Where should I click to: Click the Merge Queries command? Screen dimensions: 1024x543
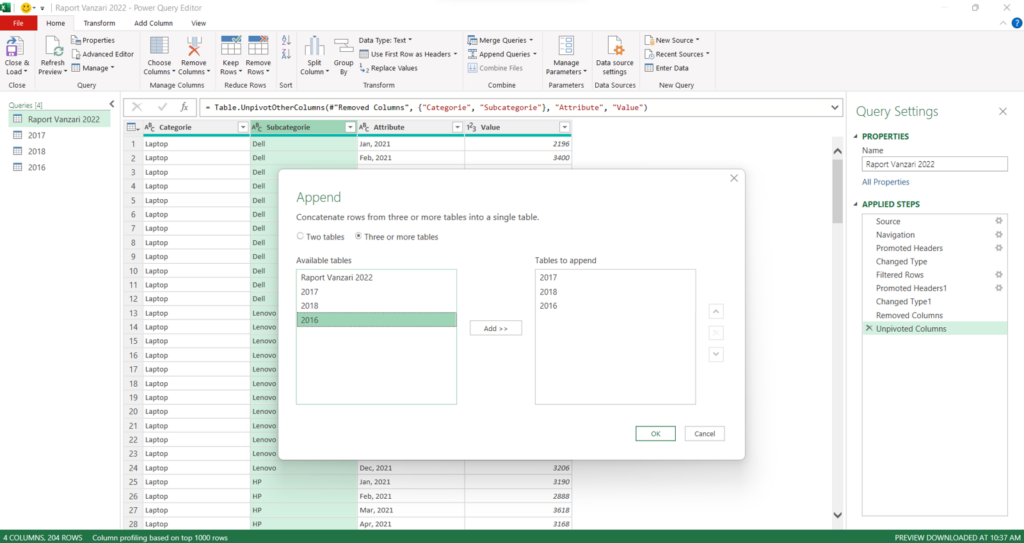(501, 40)
